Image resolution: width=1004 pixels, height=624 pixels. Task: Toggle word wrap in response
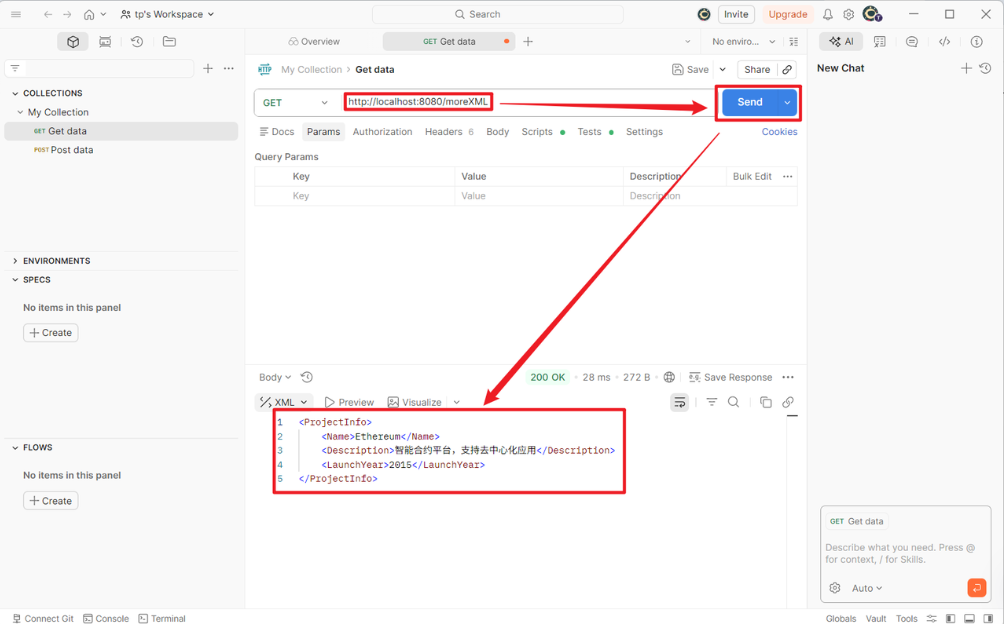(679, 402)
